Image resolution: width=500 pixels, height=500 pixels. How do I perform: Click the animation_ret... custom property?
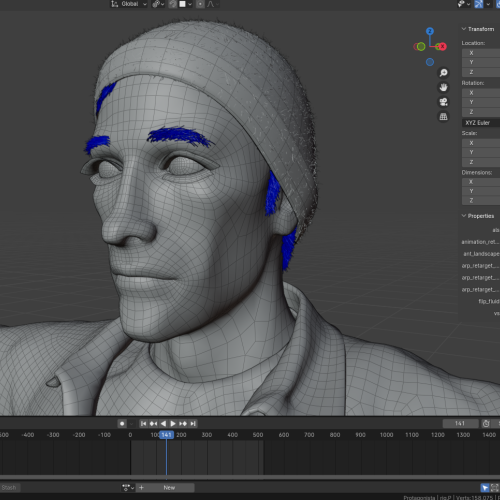point(480,242)
